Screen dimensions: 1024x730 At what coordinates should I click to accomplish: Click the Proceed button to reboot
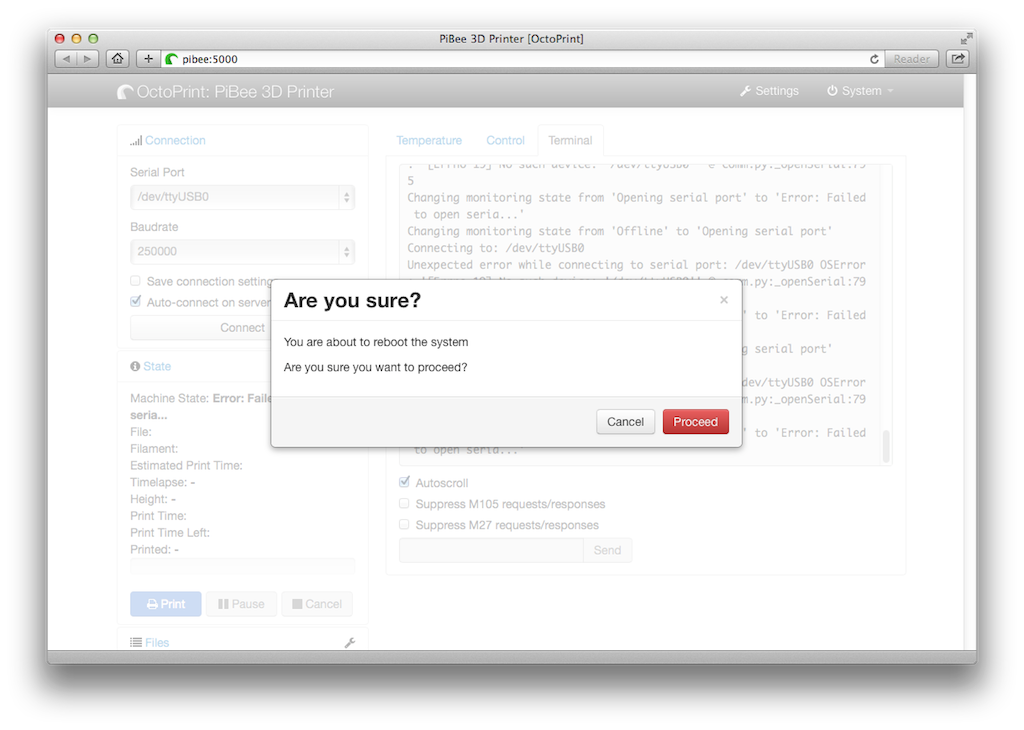[x=696, y=422]
